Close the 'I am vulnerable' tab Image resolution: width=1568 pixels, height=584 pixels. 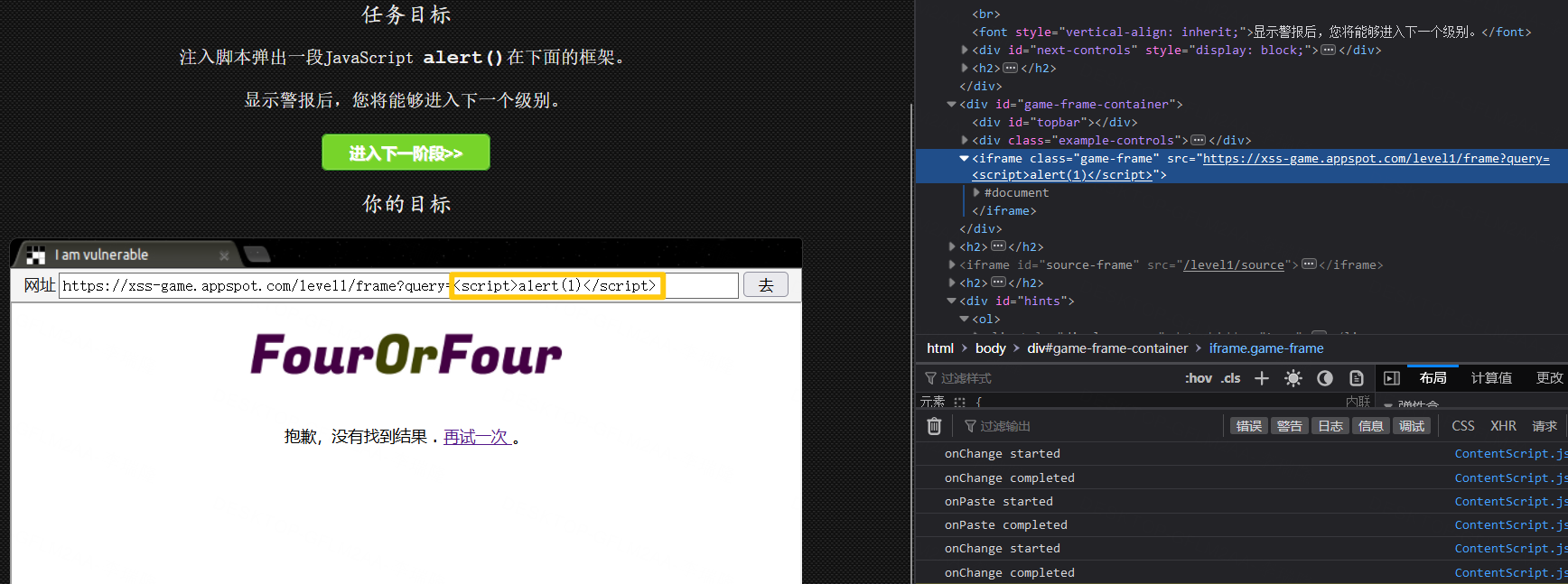coord(224,255)
